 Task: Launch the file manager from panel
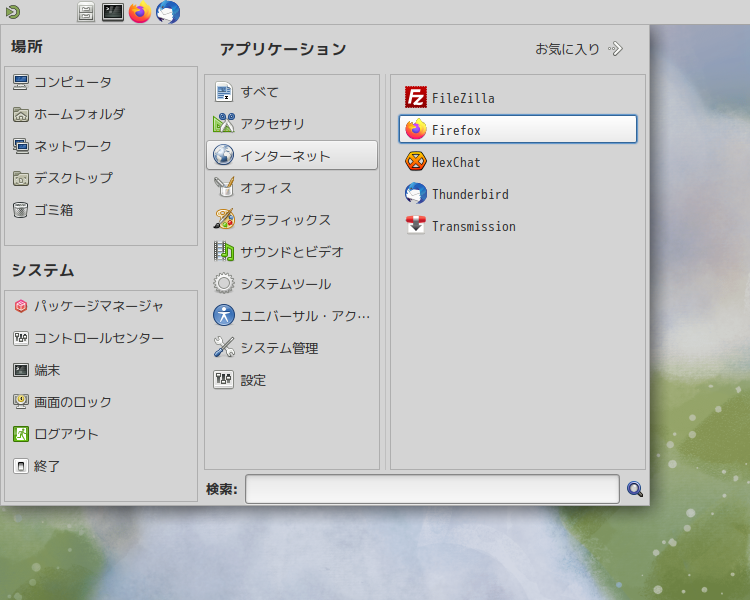coord(86,12)
